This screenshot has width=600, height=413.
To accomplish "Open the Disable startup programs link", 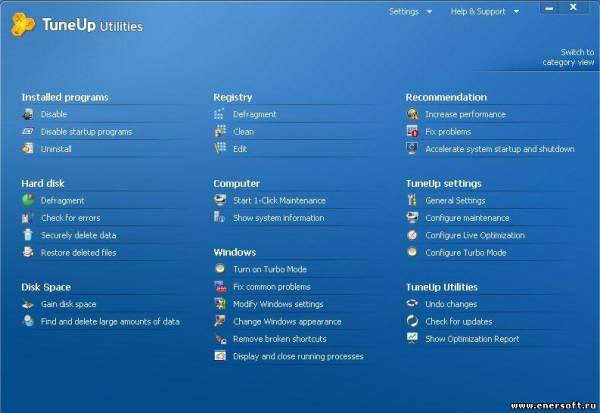I will [x=86, y=132].
